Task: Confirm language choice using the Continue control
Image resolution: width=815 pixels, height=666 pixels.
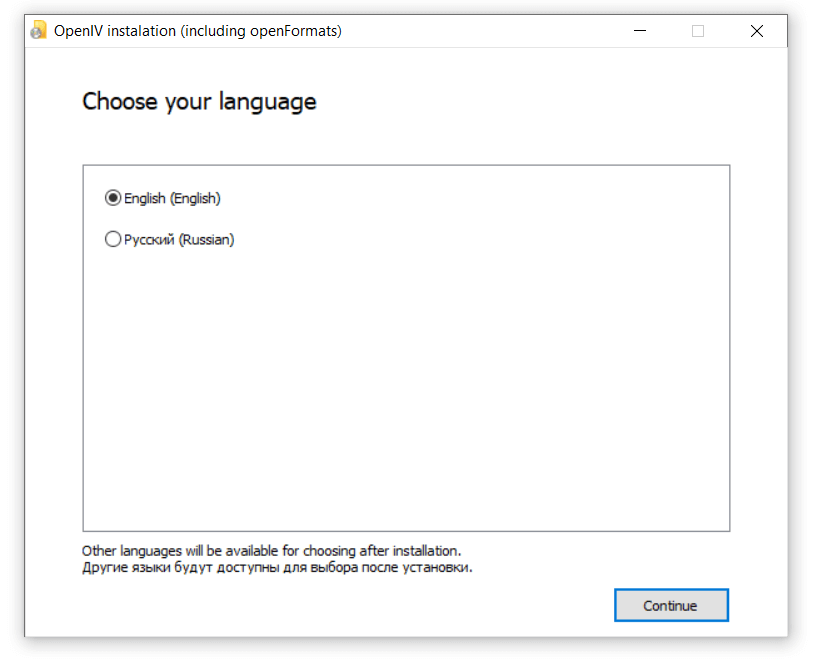Action: pyautogui.click(x=671, y=605)
